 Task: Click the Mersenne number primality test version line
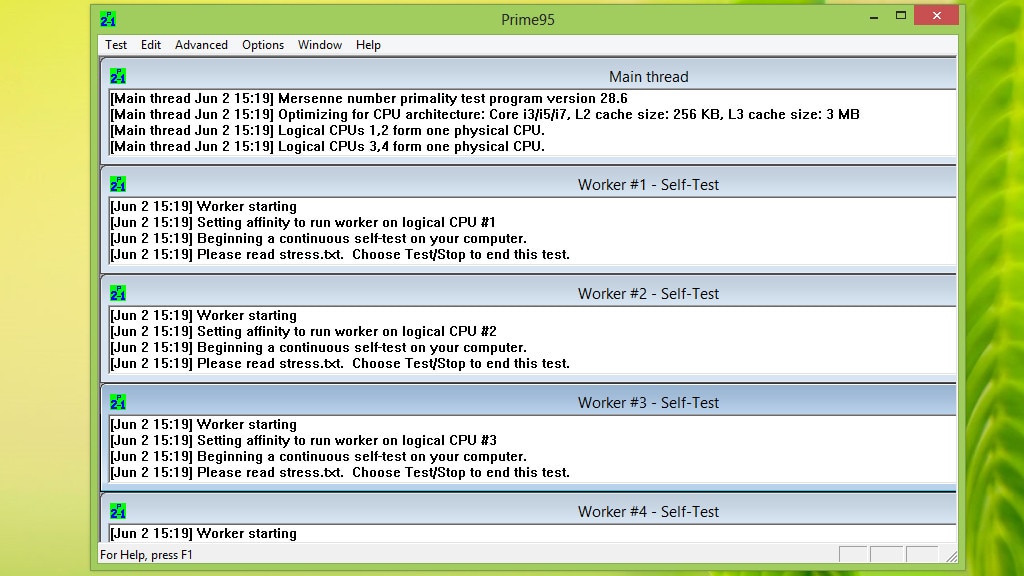[x=368, y=99]
